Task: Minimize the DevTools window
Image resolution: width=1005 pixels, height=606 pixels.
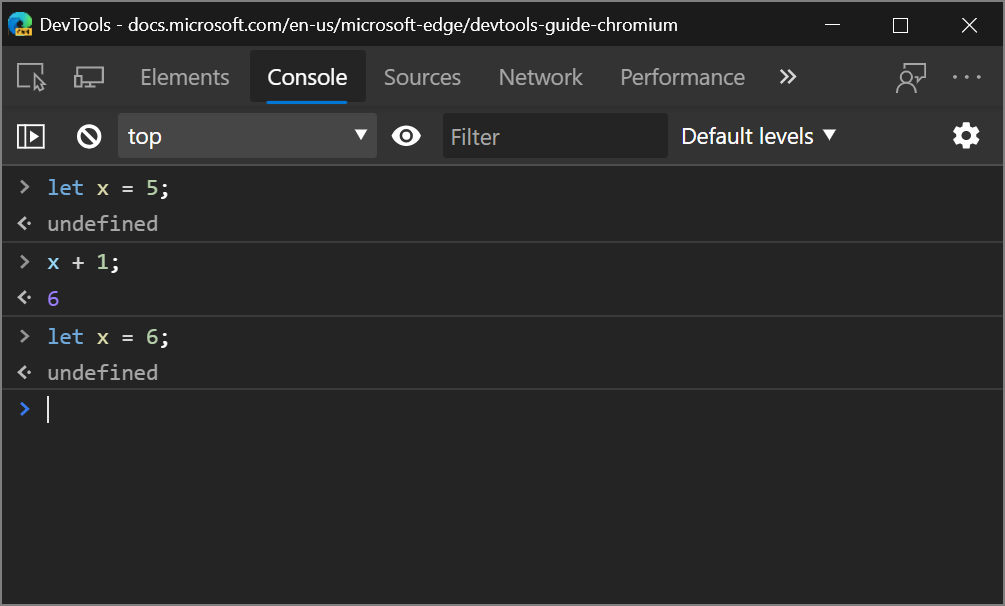Action: 832,24
